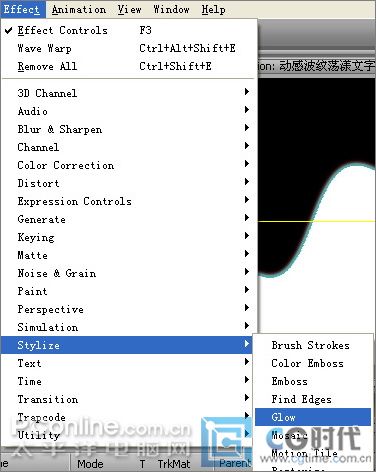Open the Animation menu
Image resolution: width=376 pixels, height=472 pixels.
coord(79,9)
